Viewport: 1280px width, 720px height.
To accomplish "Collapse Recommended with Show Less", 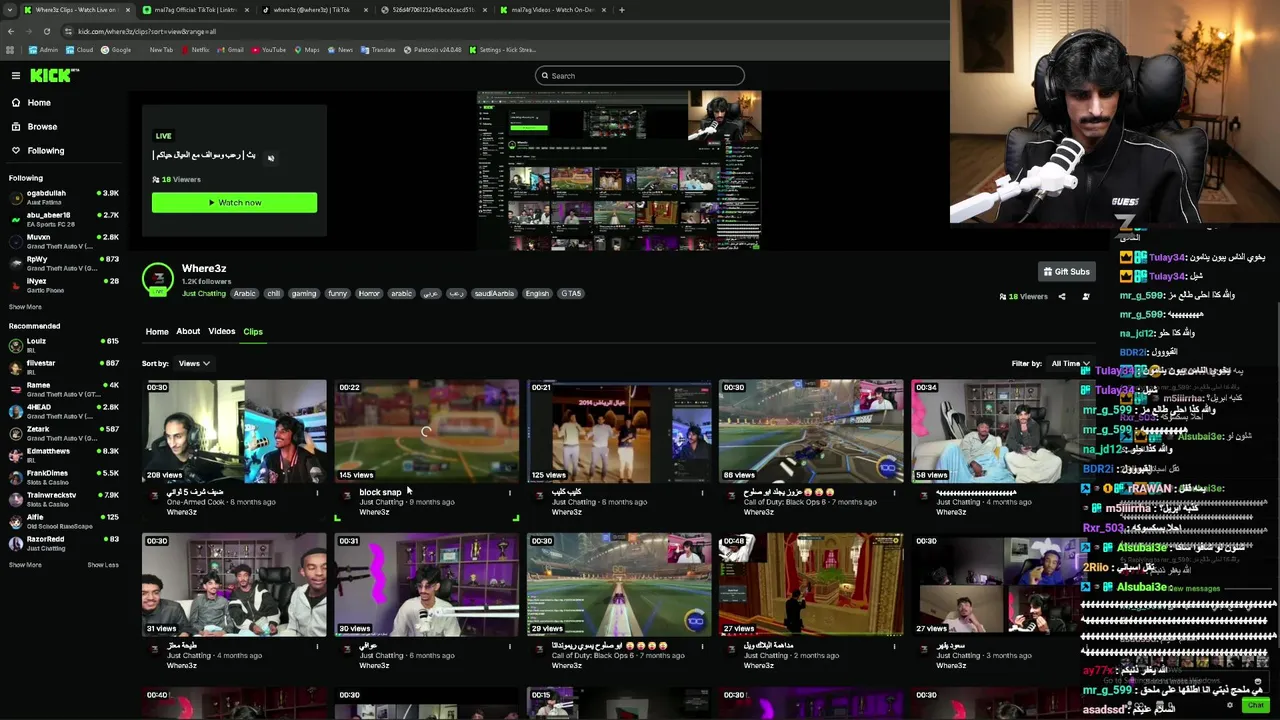I will click(103, 565).
